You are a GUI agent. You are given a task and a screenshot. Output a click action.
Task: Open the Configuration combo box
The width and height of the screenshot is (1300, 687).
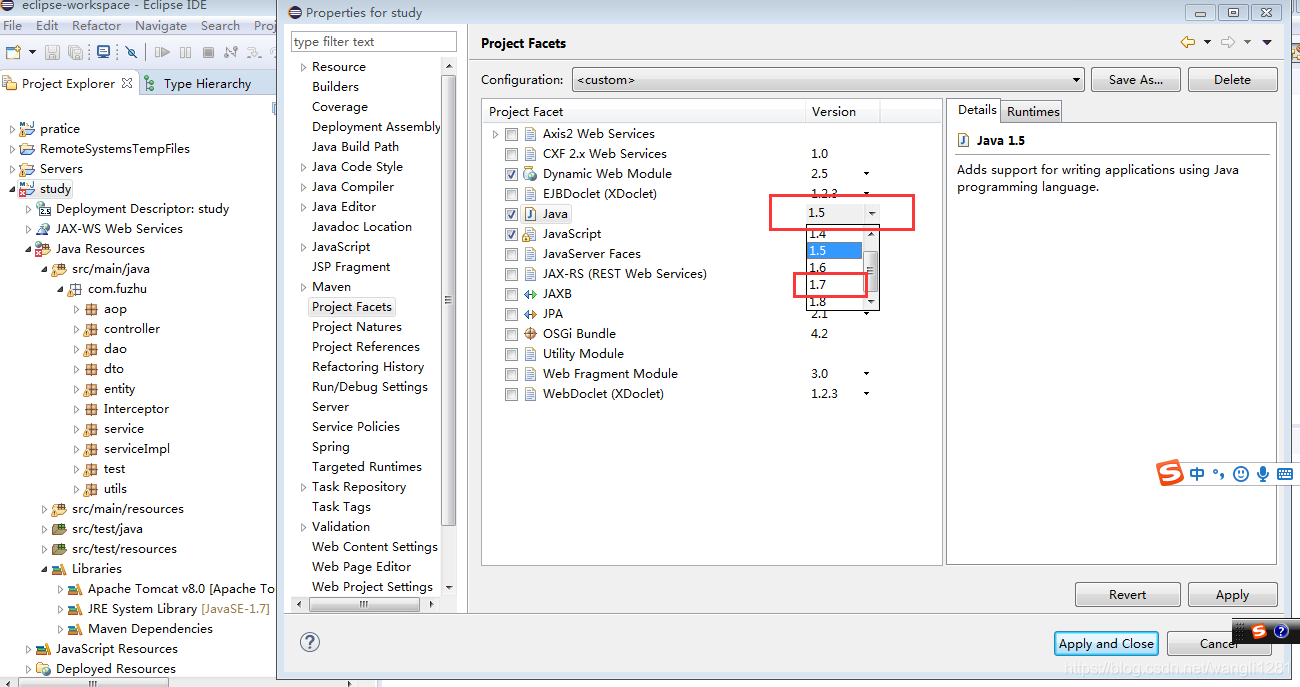tap(828, 80)
